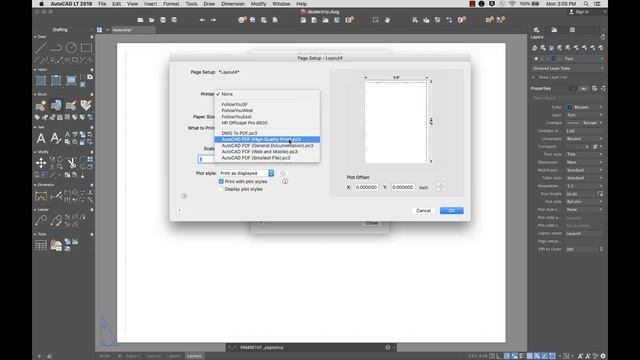
Task: Click the Pan hand icon in toolbar
Action: point(387,20)
